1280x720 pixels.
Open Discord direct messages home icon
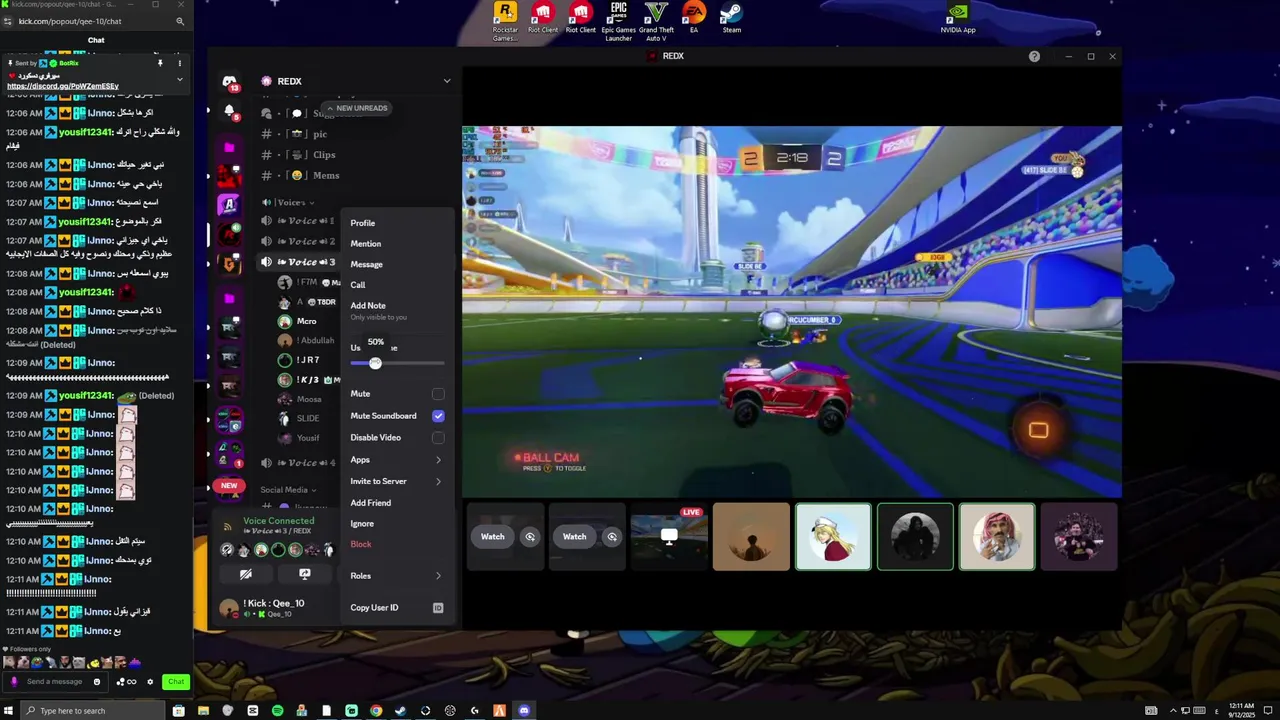click(229, 82)
